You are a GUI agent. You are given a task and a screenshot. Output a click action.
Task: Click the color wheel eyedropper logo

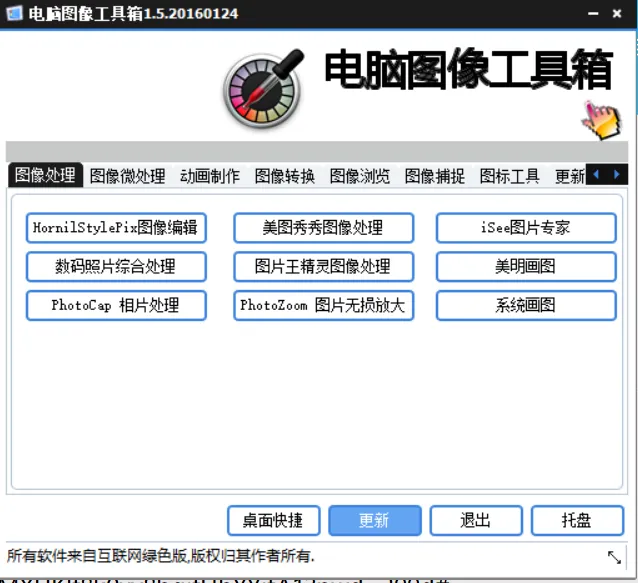point(264,89)
